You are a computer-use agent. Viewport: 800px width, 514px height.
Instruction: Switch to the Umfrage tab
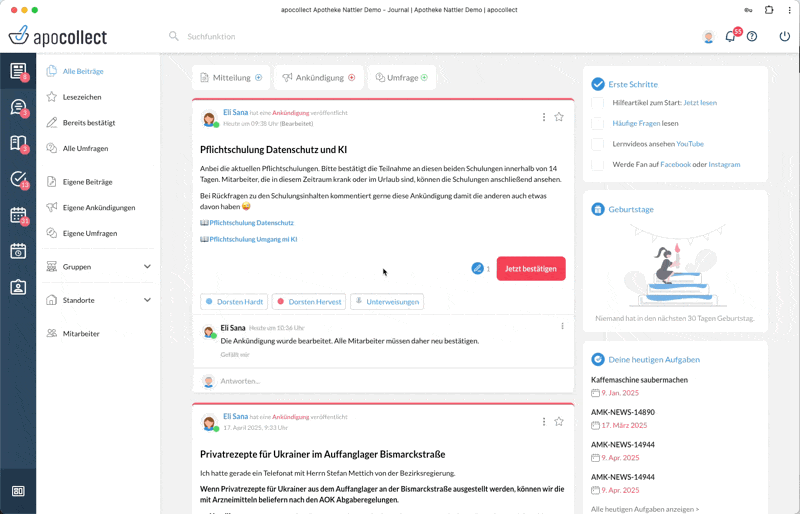pos(402,77)
